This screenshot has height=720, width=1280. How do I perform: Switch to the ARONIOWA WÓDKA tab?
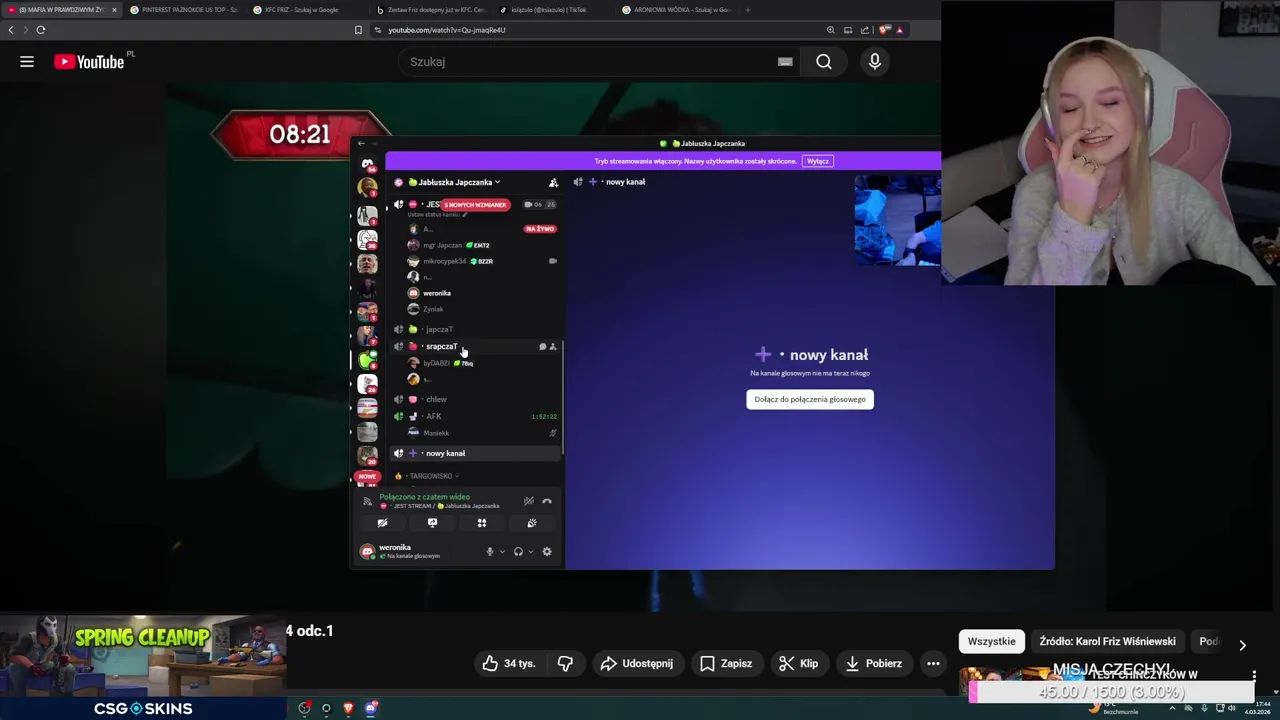[x=676, y=10]
